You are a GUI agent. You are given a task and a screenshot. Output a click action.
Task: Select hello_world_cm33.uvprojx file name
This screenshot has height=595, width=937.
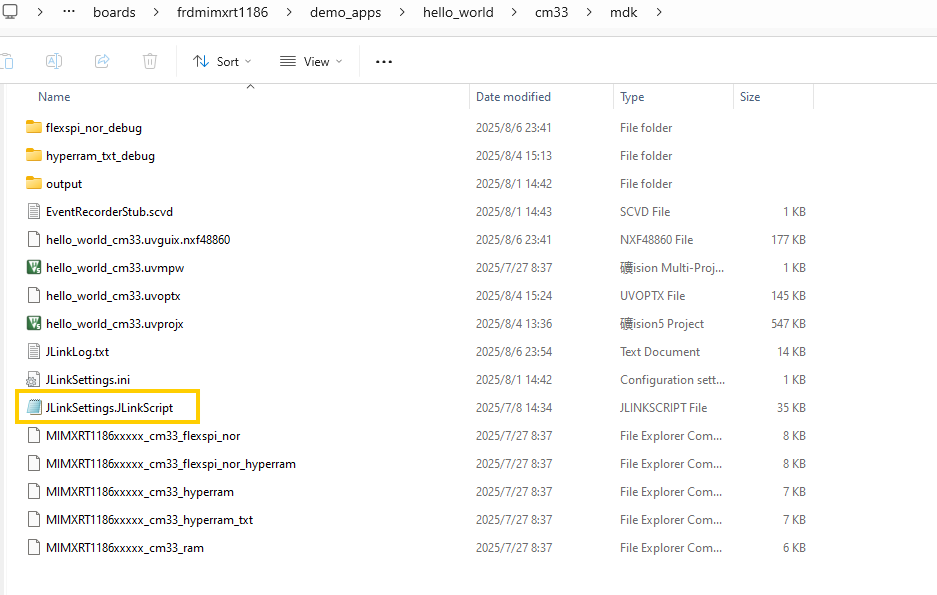(x=115, y=324)
